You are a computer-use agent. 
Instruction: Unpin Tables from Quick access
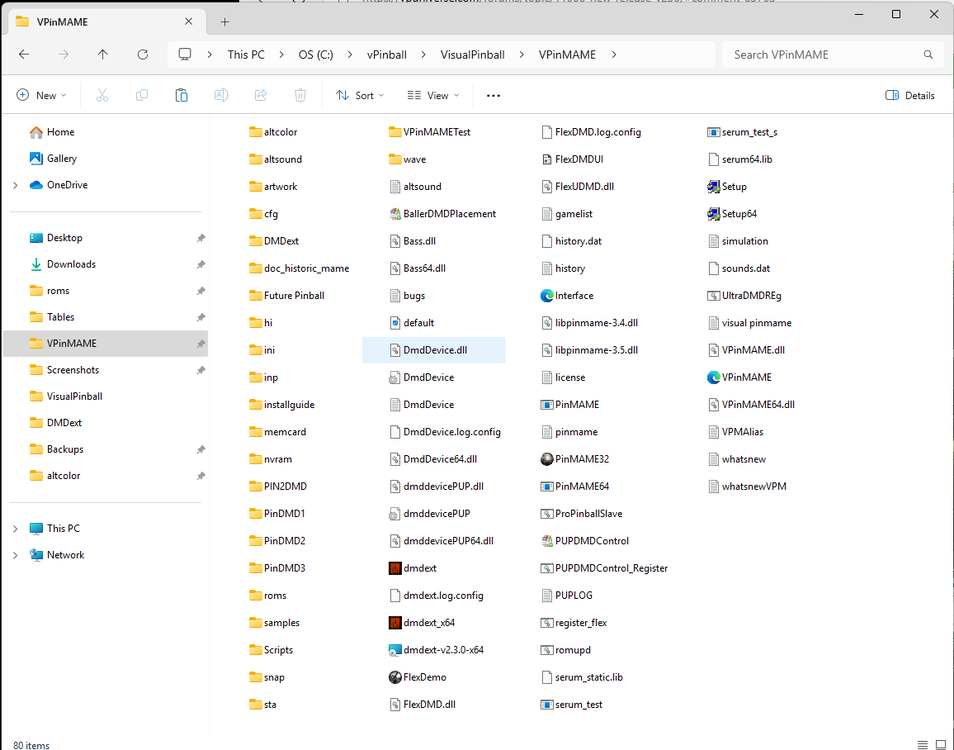(x=201, y=318)
